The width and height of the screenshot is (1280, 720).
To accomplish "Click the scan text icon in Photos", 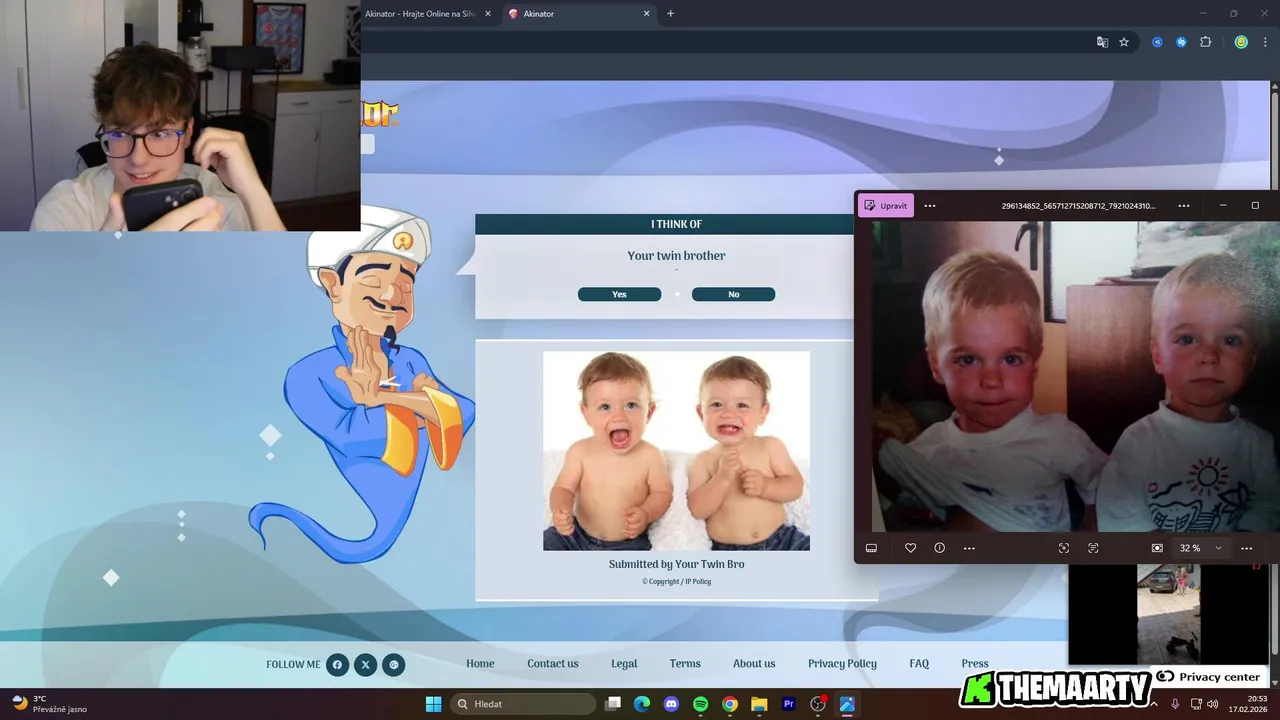I will point(1093,548).
